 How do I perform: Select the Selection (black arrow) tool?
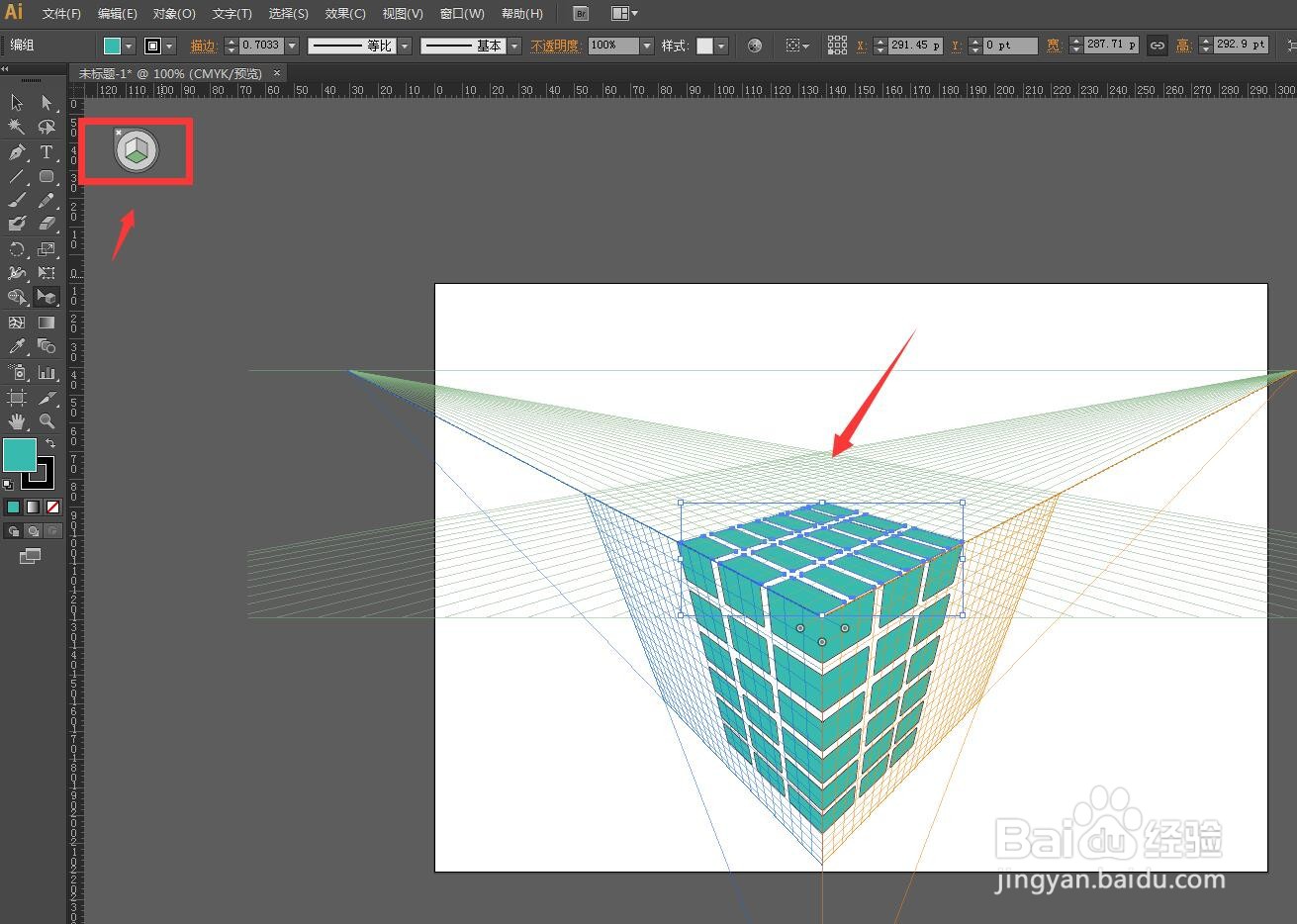(17, 102)
